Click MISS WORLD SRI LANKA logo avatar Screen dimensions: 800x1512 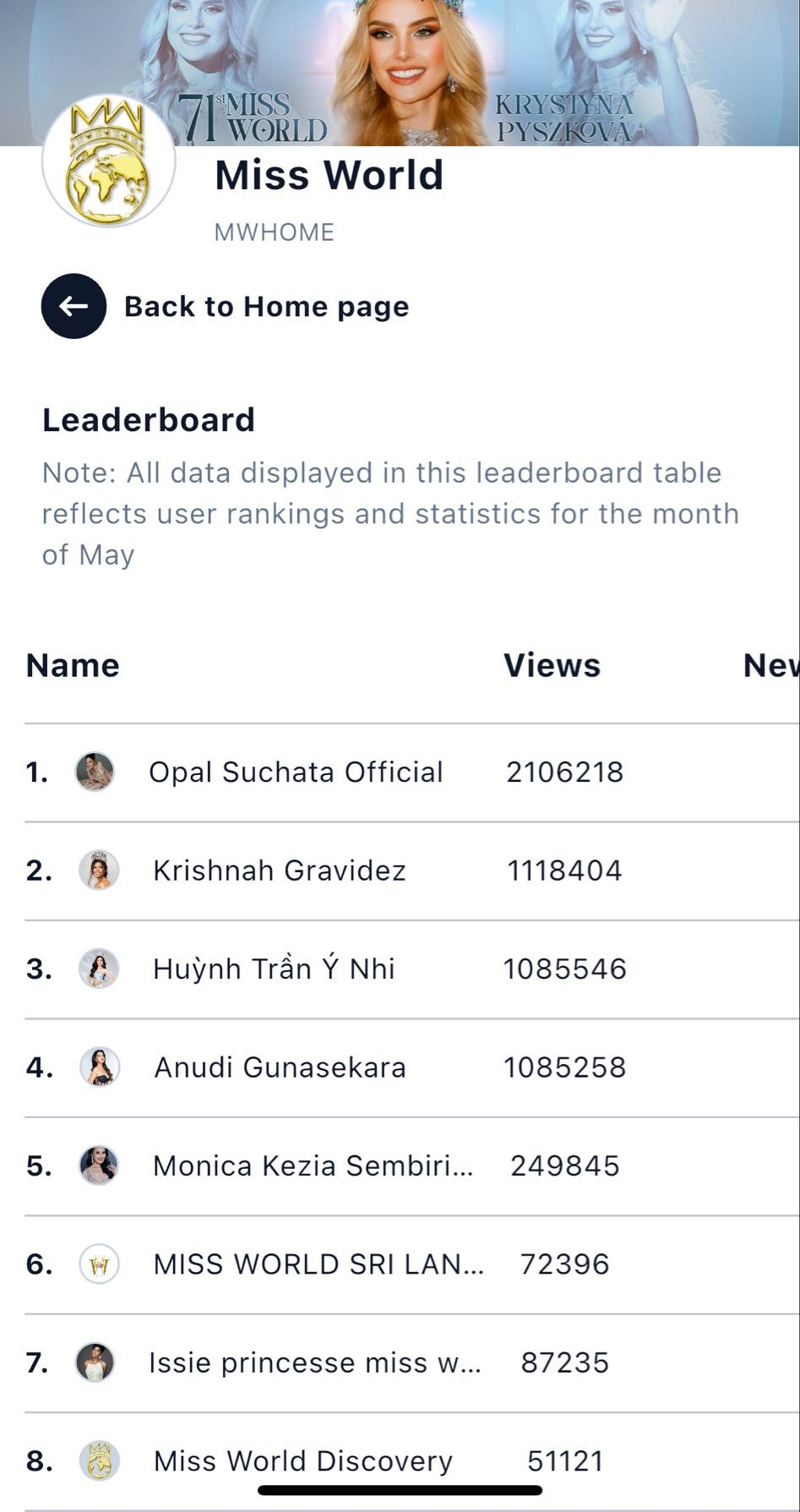pos(99,1264)
